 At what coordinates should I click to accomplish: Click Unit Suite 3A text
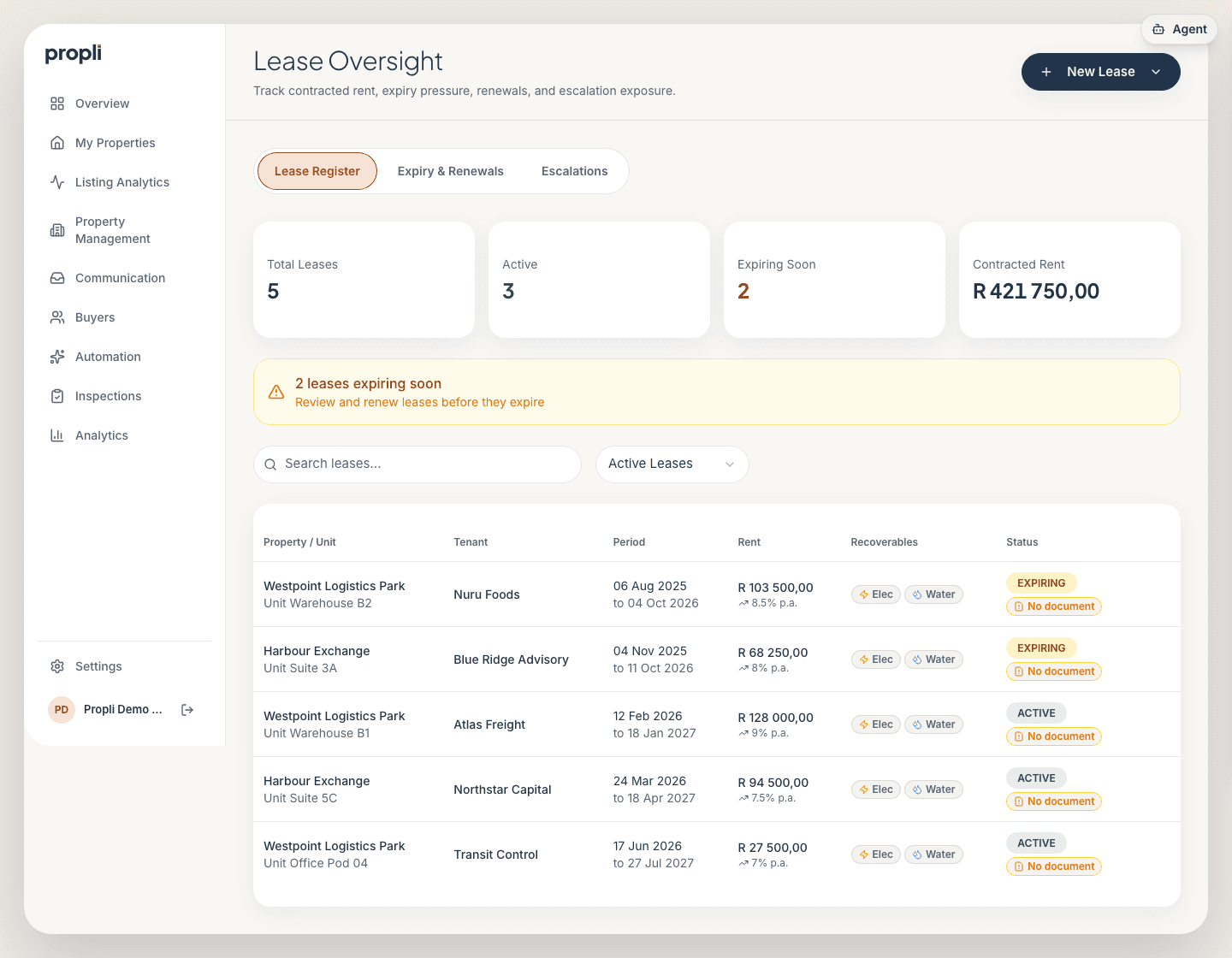(300, 668)
